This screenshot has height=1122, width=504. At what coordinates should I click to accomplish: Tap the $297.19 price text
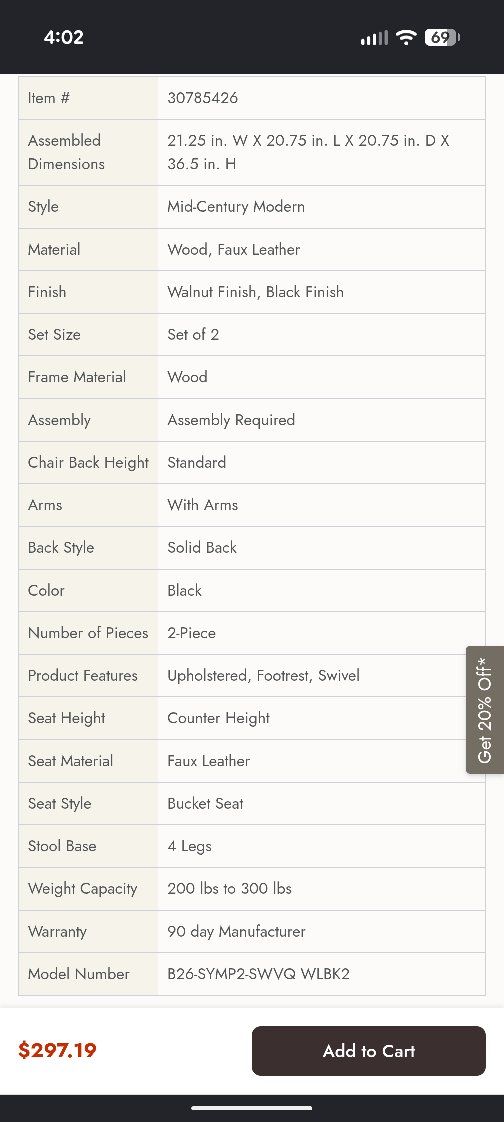pyautogui.click(x=57, y=1050)
